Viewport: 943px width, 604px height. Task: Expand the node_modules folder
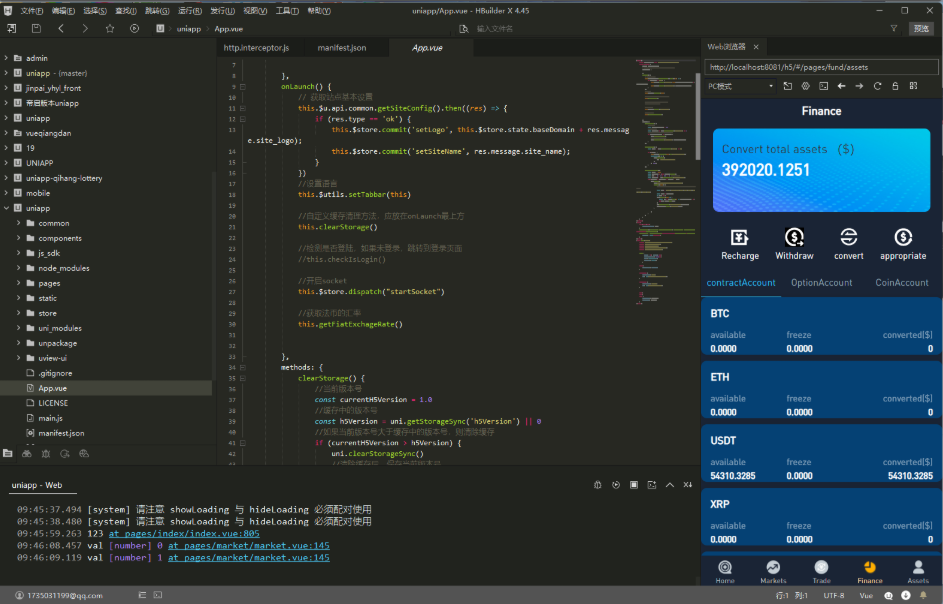click(x=18, y=268)
